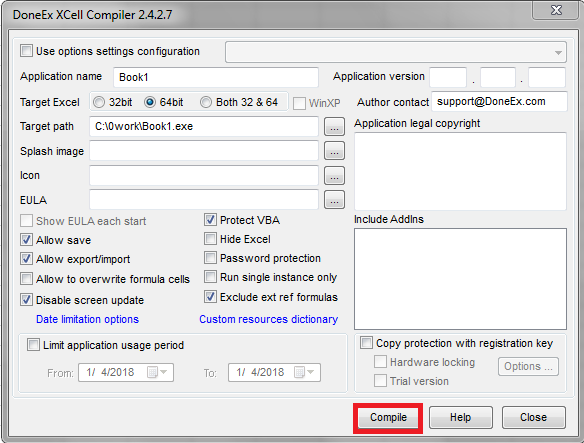Viewport: 584px width, 443px height.
Task: Toggle Trial version checkbox
Action: pos(380,381)
